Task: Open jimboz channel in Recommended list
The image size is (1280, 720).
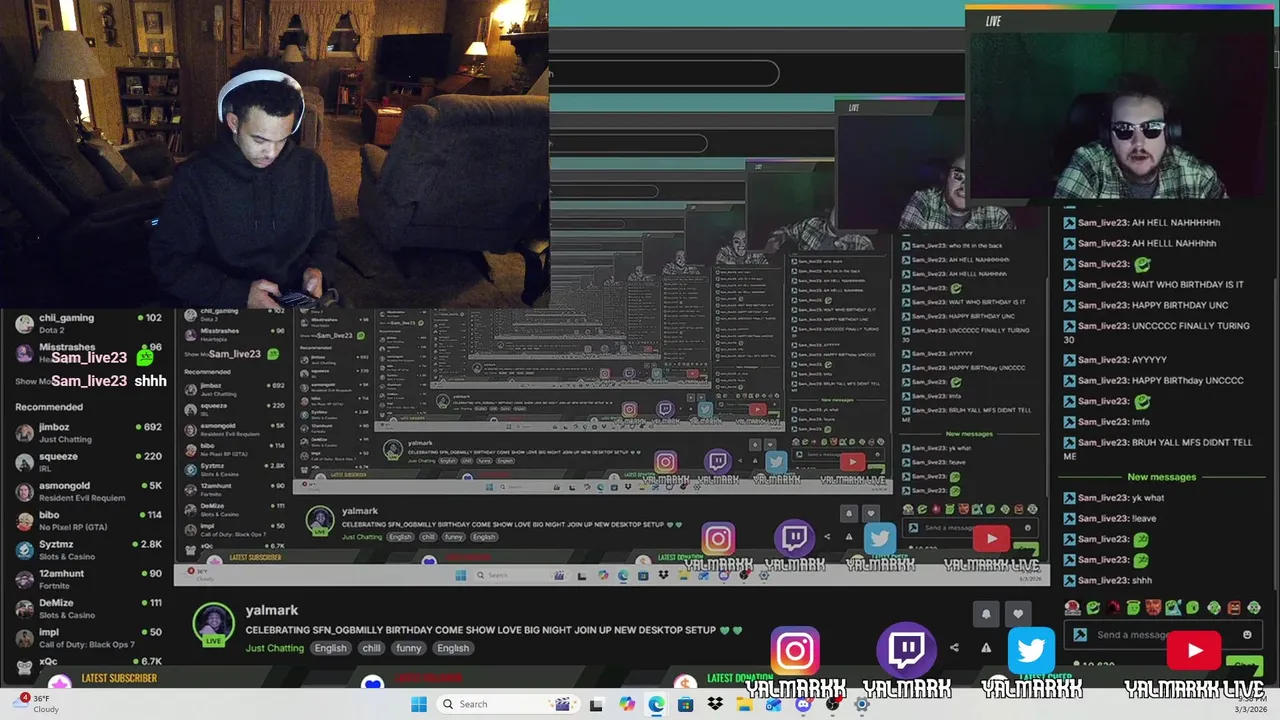Action: tap(88, 432)
